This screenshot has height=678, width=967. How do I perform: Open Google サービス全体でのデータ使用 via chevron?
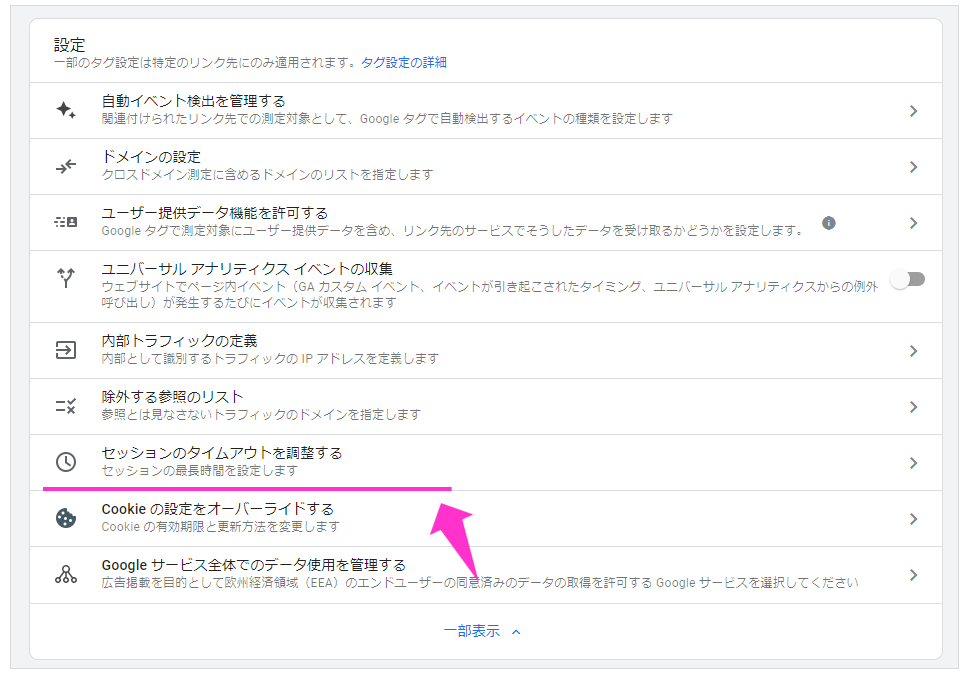click(x=913, y=575)
